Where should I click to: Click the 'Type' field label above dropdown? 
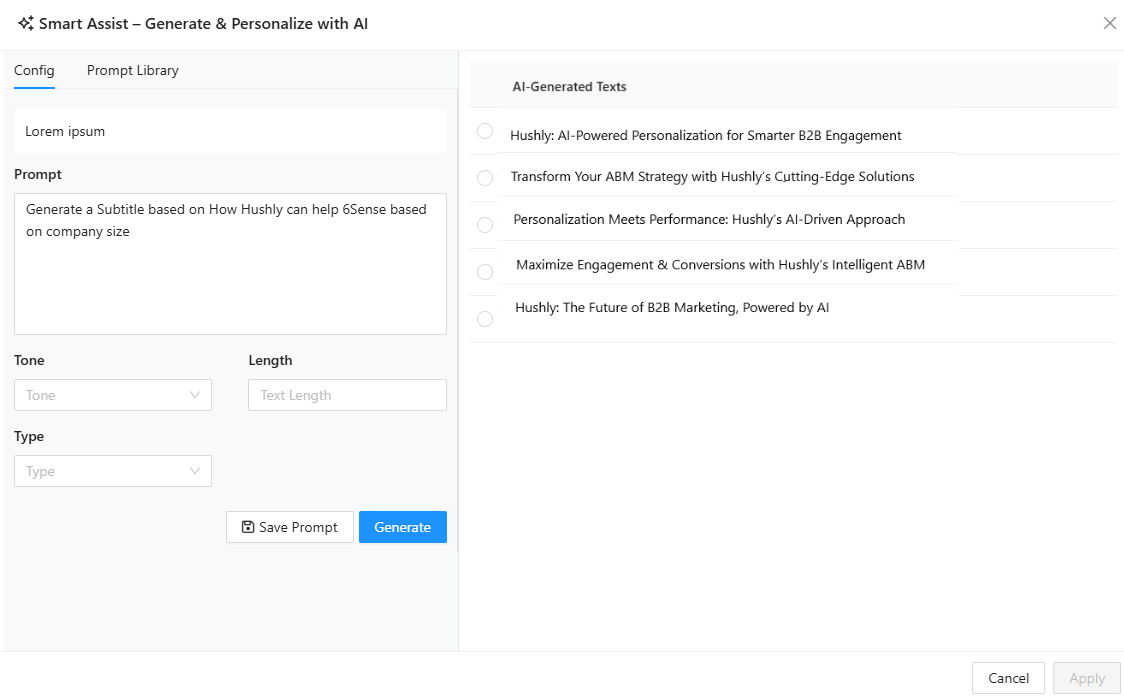(x=29, y=436)
